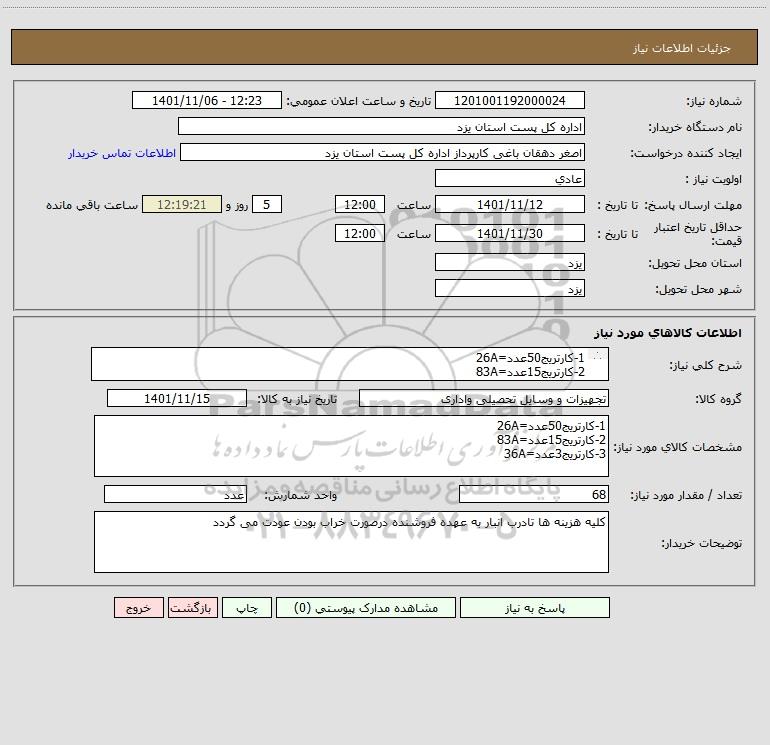770x745 pixels.
Task: Click the buyer name field اداره کل پست استان یزد
Action: pos(381,126)
